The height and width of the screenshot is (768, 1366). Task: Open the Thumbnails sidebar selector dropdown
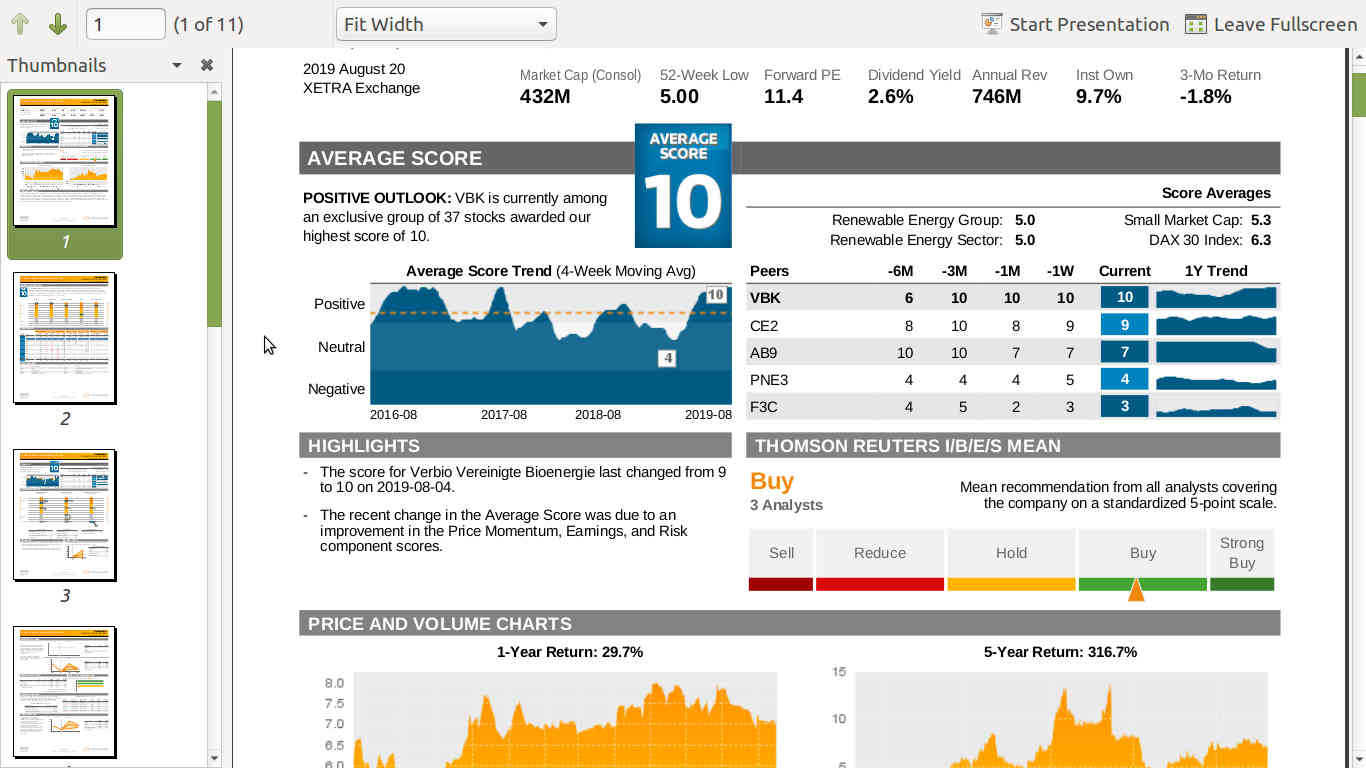pos(177,65)
